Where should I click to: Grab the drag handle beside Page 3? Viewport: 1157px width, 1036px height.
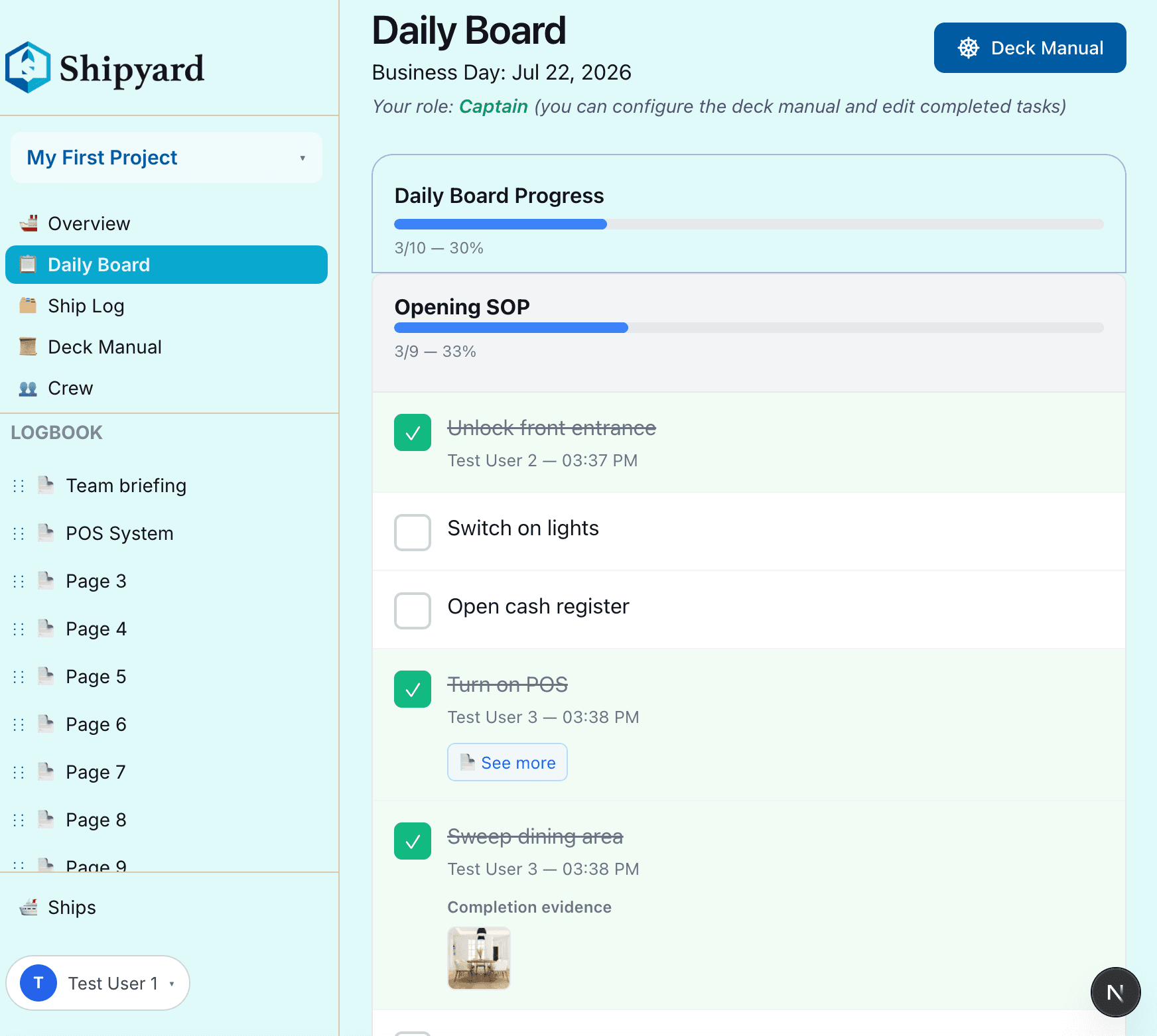(x=19, y=582)
